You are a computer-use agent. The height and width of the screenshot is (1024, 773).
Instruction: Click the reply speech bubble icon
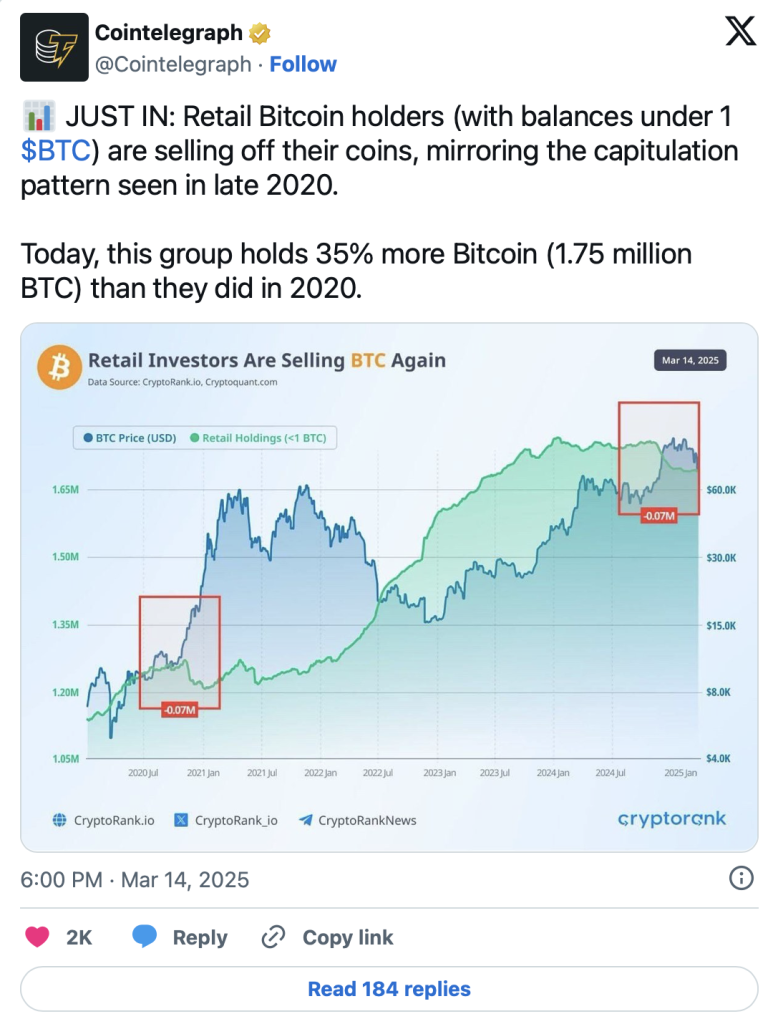coord(145,937)
